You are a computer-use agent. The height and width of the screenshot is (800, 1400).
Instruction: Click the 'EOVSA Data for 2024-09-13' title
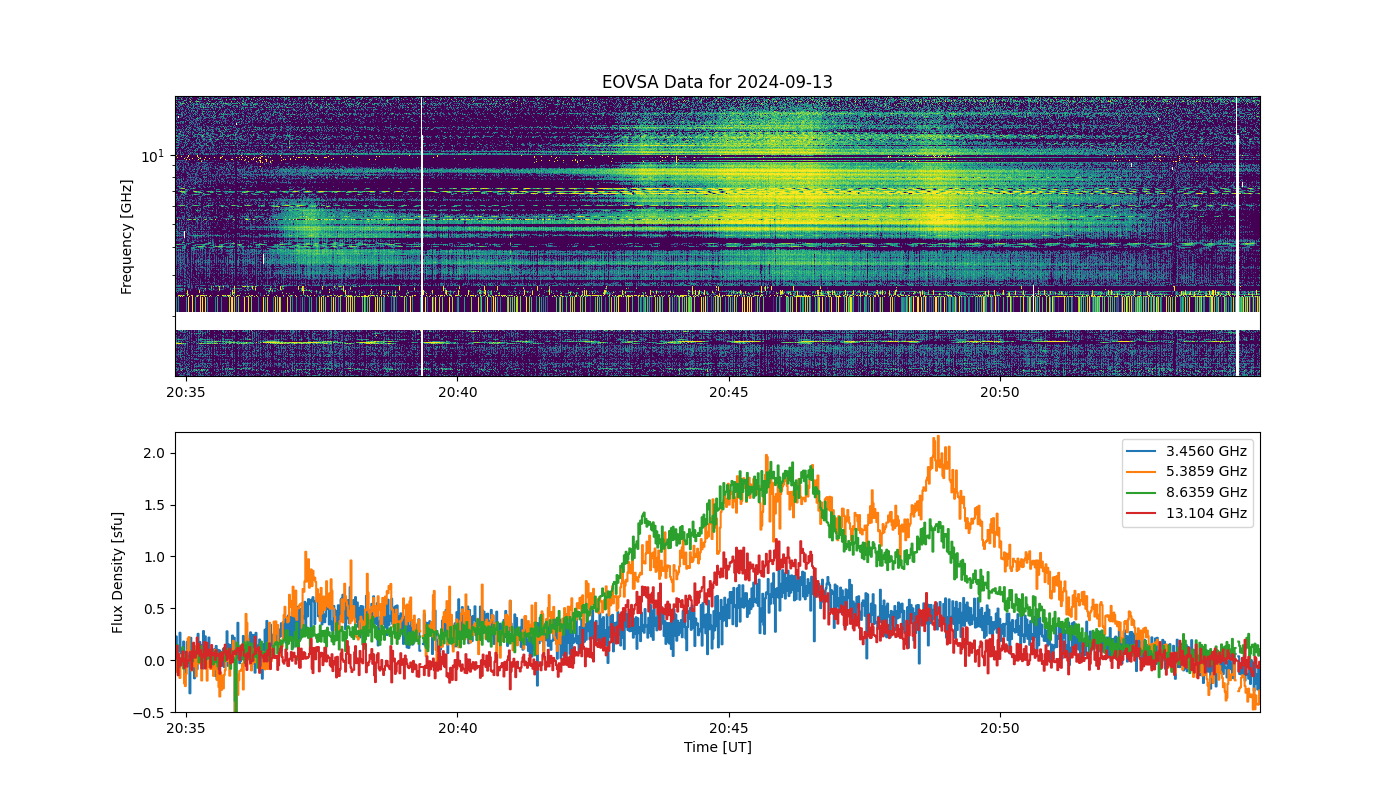tap(717, 82)
